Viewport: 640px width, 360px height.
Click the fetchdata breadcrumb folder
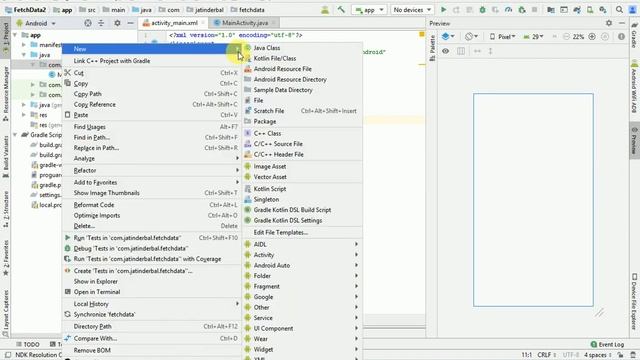tap(248, 9)
